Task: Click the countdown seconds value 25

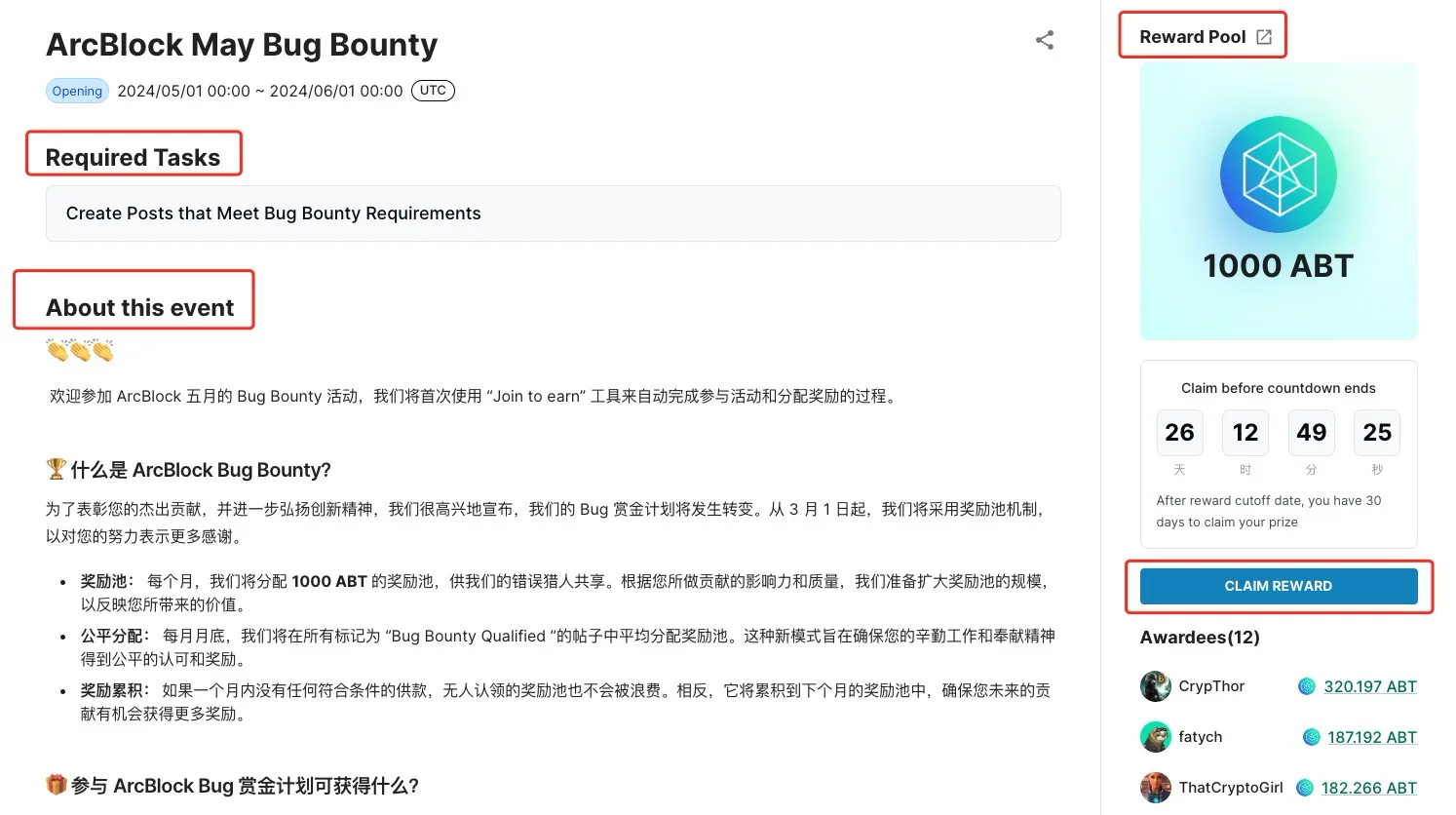Action: [1377, 433]
